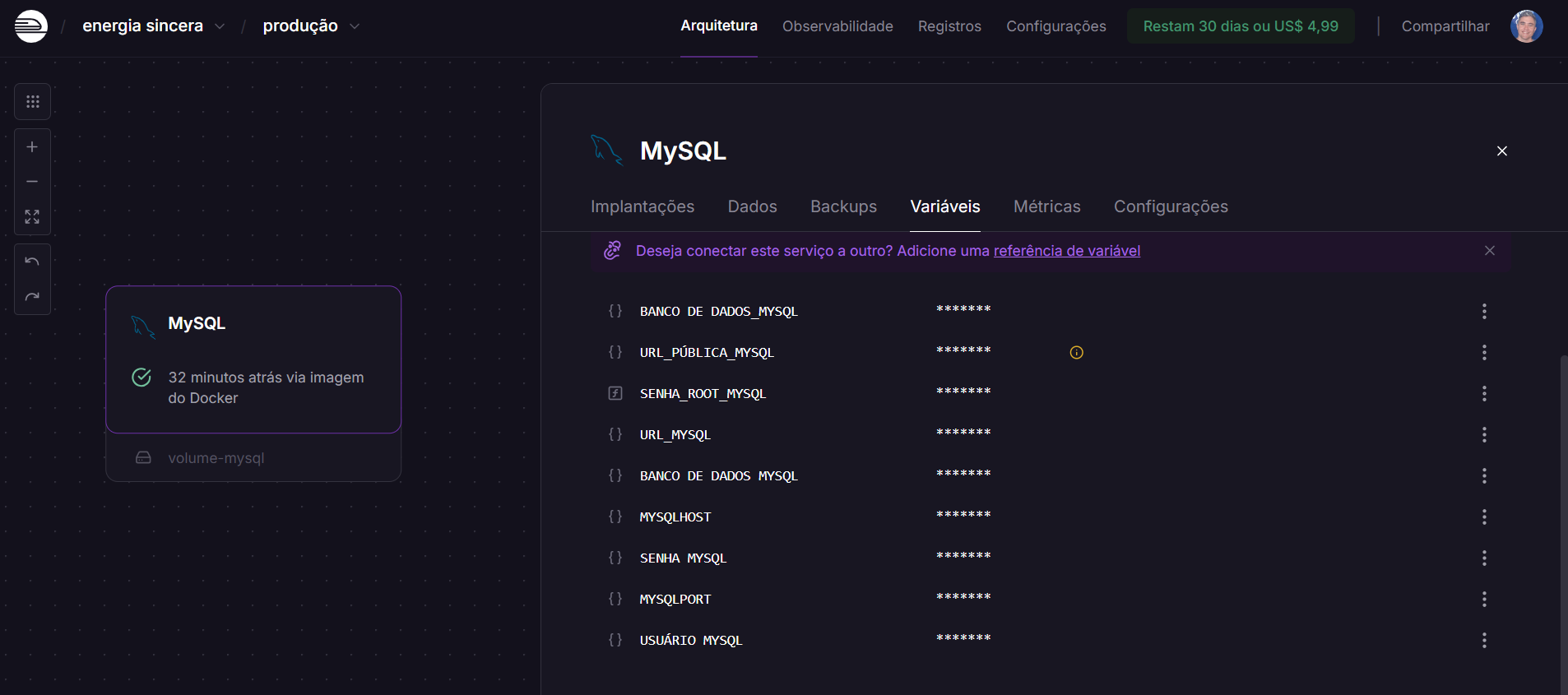Open the user avatar menu
1568x695 pixels.
[x=1527, y=26]
